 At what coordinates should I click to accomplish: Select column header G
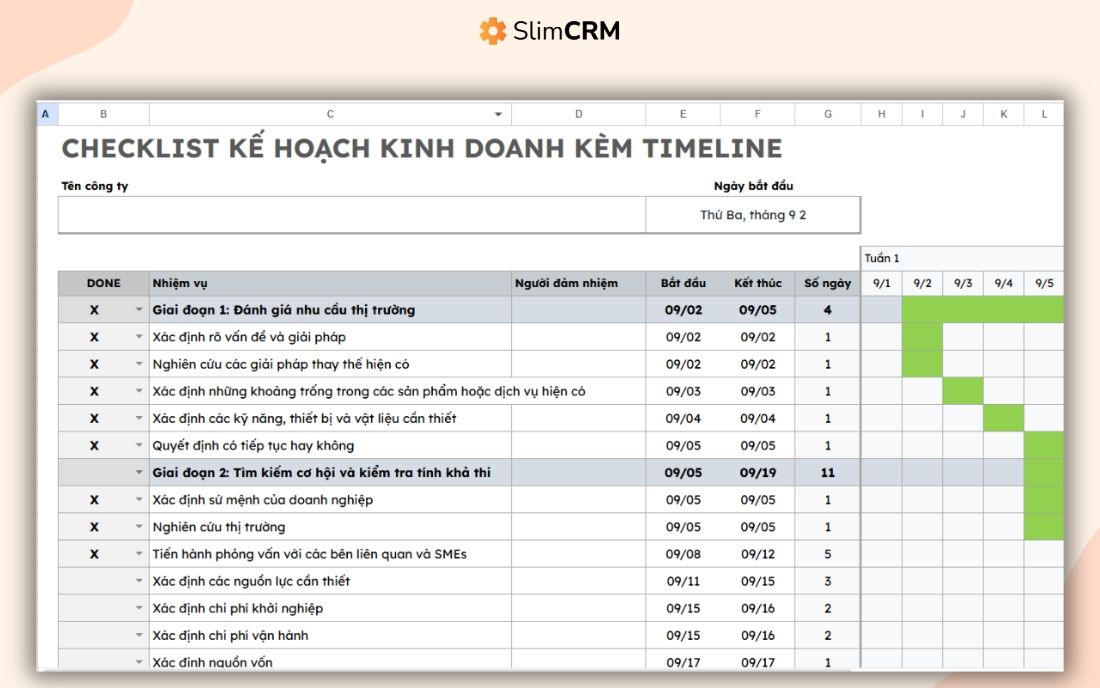828,114
